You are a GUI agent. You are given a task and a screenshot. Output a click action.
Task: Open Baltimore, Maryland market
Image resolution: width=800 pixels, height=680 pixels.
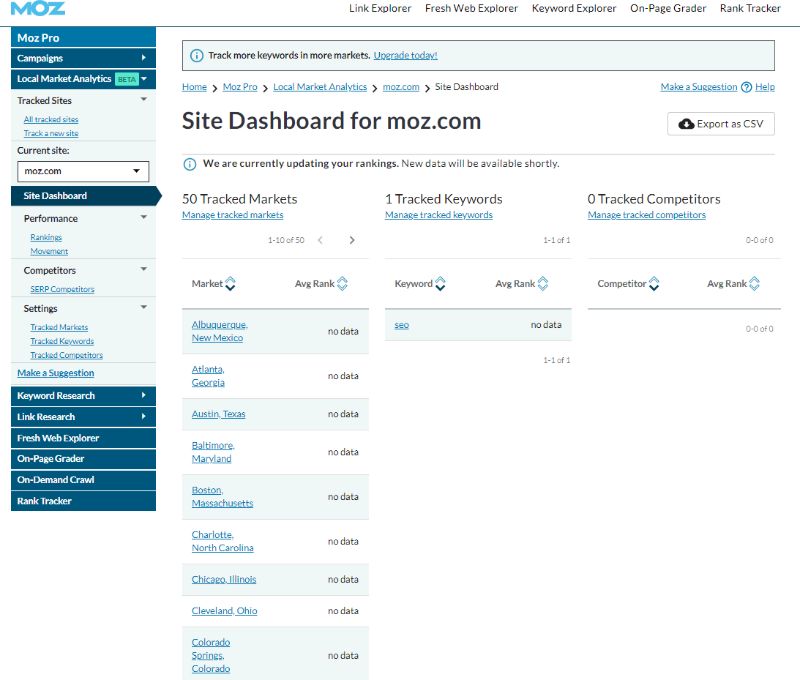tap(213, 452)
